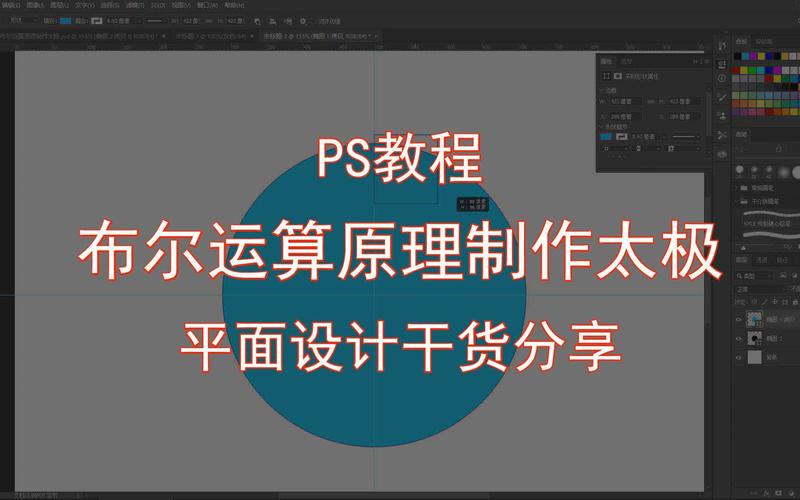This screenshot has height=500, width=800.
Task: Open the history panel icon atop side dock
Action: tap(721, 46)
